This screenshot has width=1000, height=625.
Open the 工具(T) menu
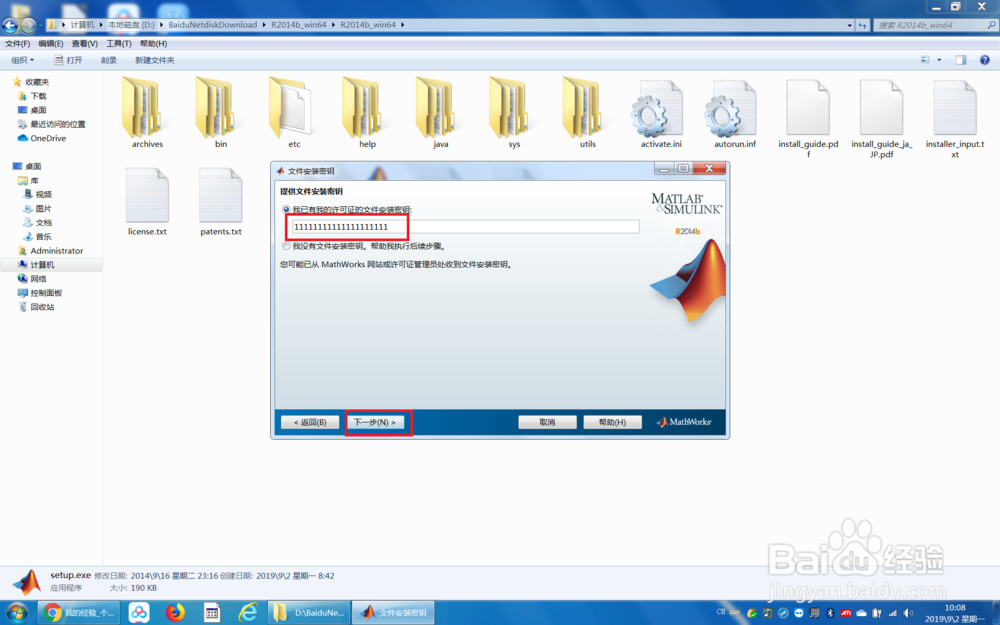(119, 43)
